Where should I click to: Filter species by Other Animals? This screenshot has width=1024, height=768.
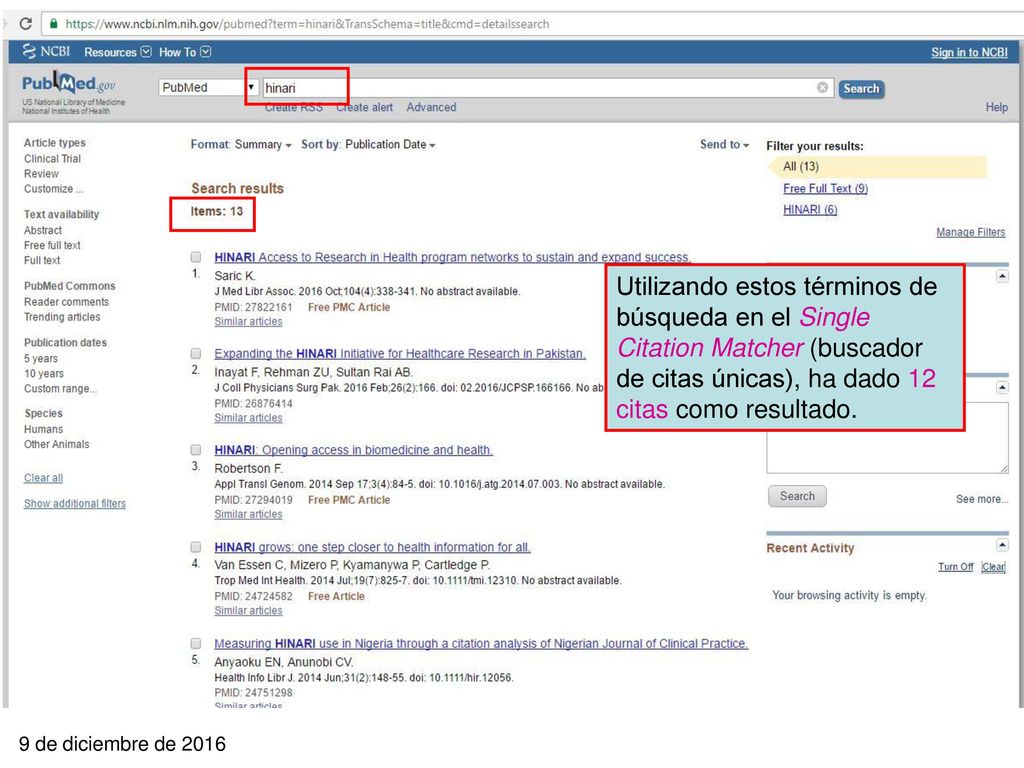[x=56, y=444]
